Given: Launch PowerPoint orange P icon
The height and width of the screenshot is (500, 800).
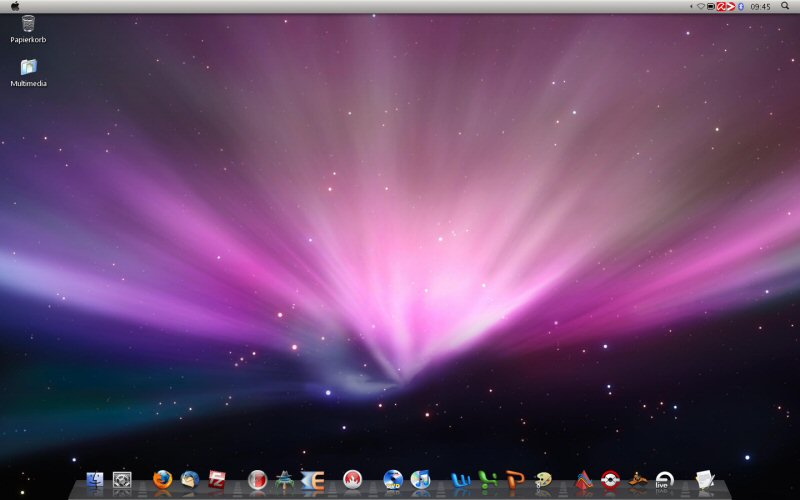Looking at the screenshot, I should click(515, 480).
